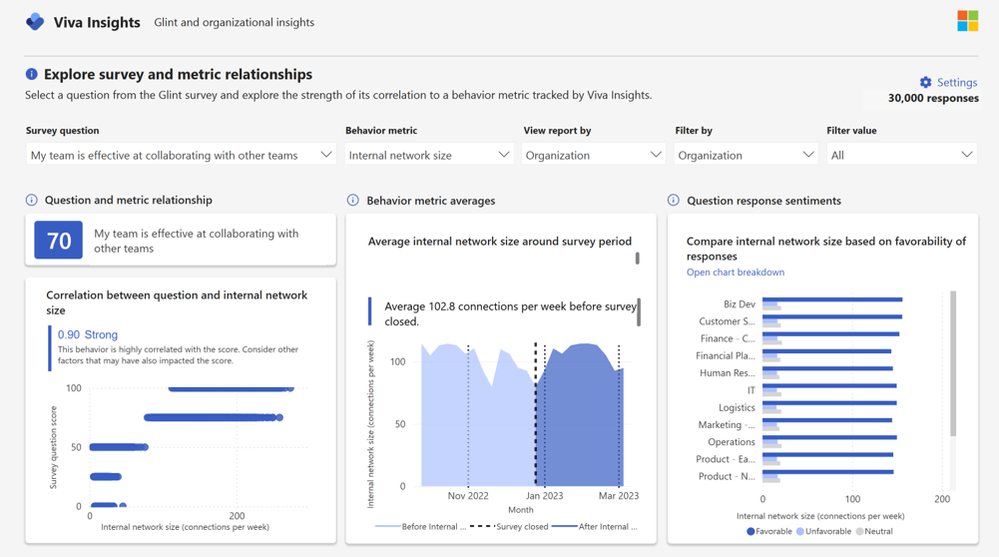Expand the Behavior metric dropdown
The height and width of the screenshot is (557, 999).
429,155
